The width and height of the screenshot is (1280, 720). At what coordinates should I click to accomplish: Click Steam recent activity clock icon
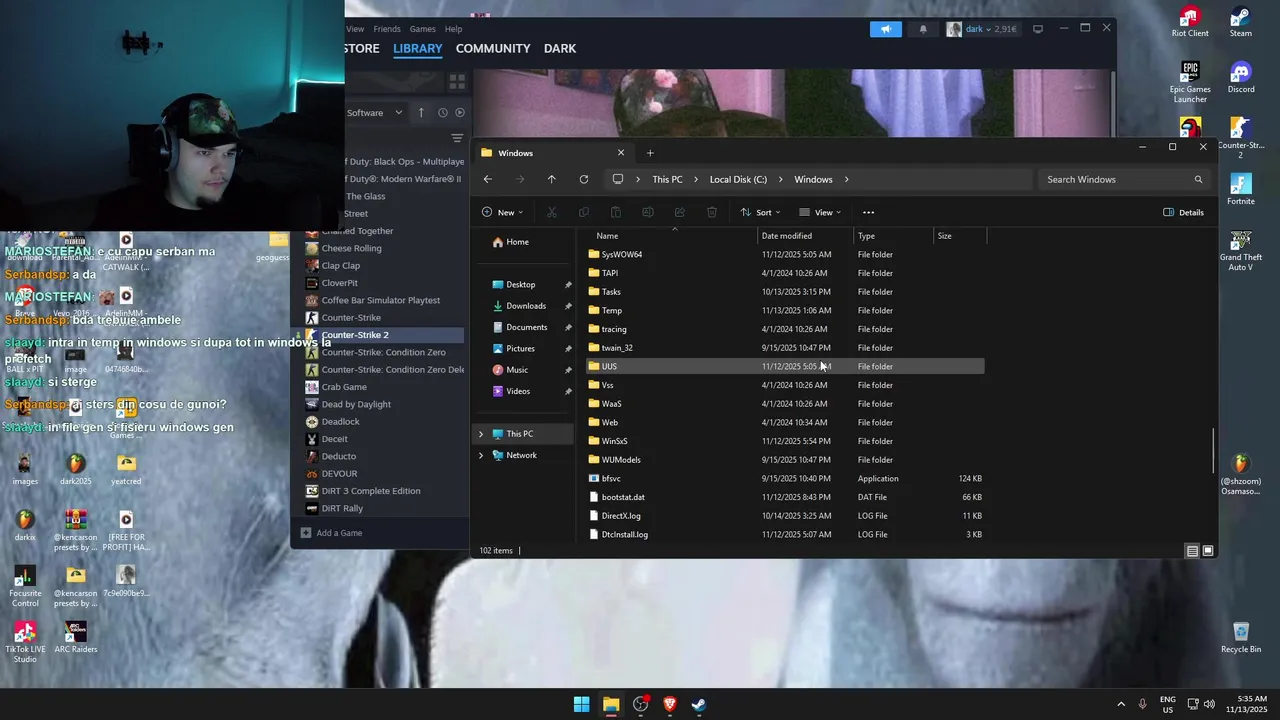[x=442, y=113]
